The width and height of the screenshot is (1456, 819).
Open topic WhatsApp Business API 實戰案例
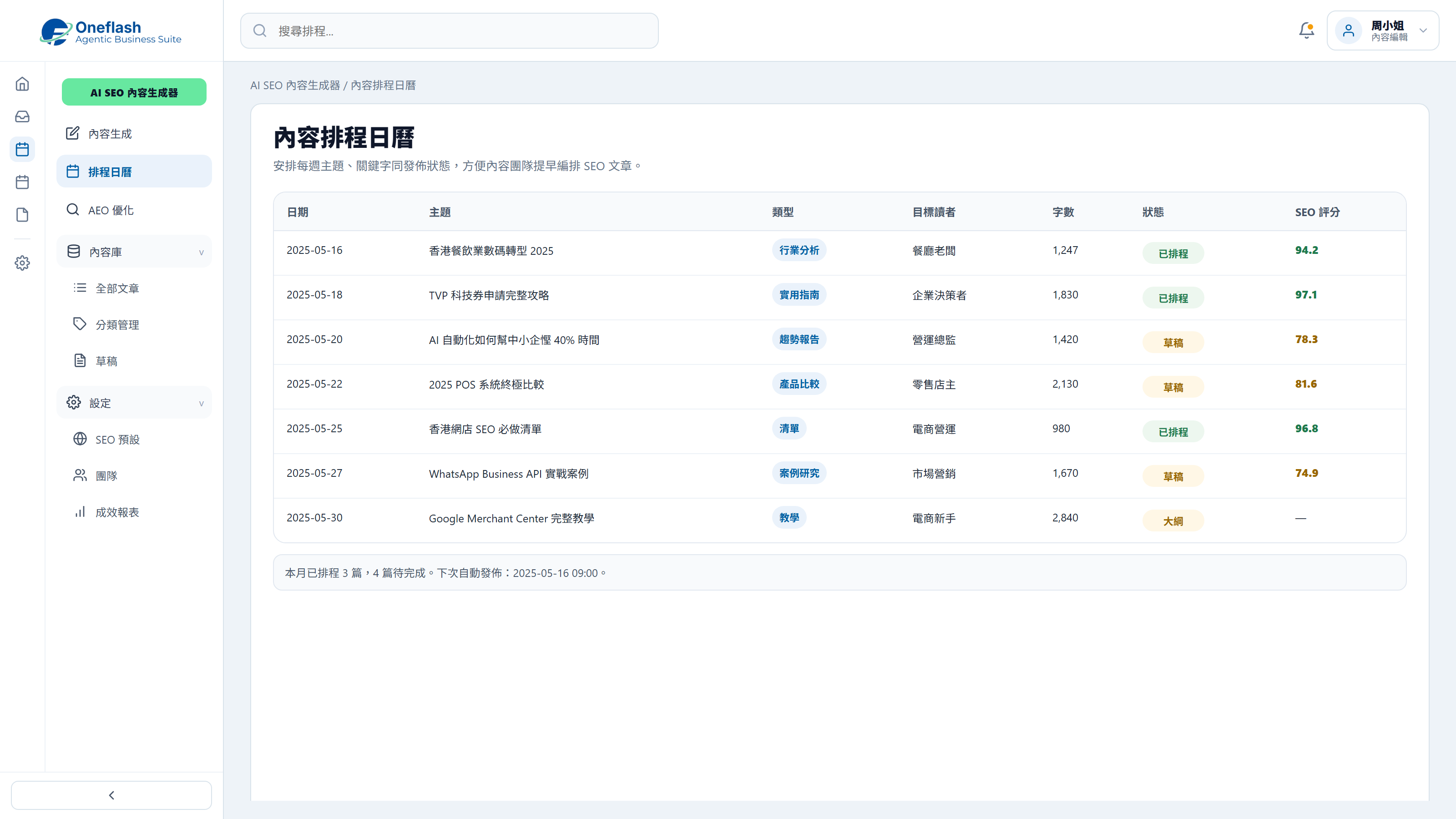point(509,474)
